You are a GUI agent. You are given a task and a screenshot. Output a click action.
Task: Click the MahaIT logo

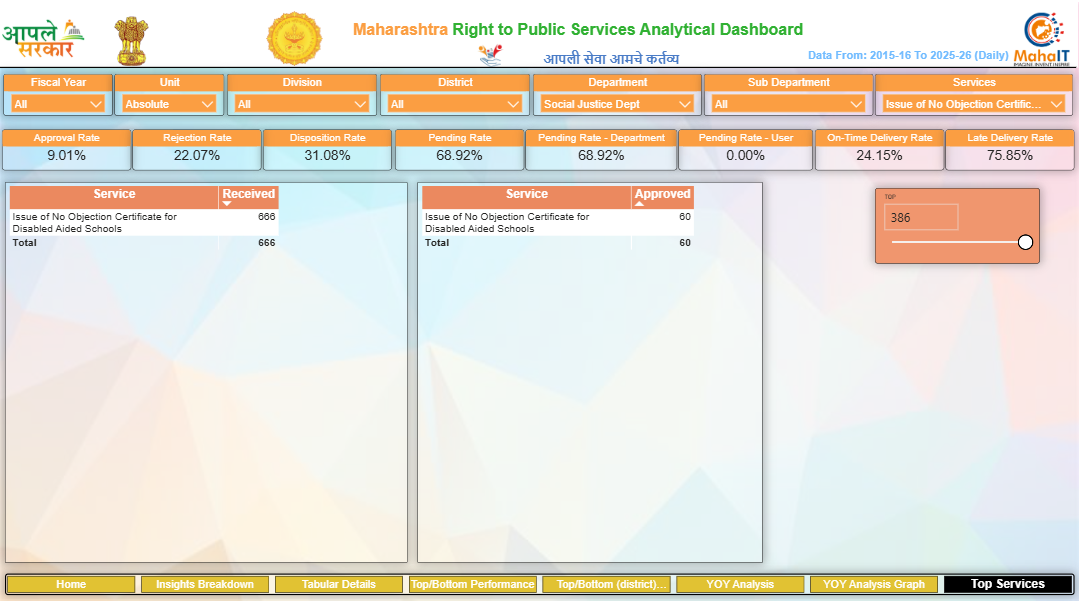pos(1043,38)
